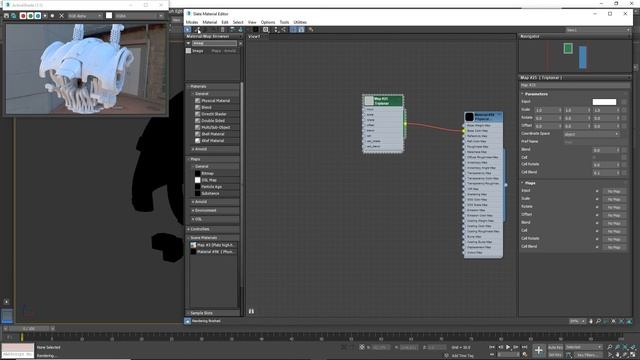Save image icon in ActiveShade window

pyautogui.click(x=7, y=16)
